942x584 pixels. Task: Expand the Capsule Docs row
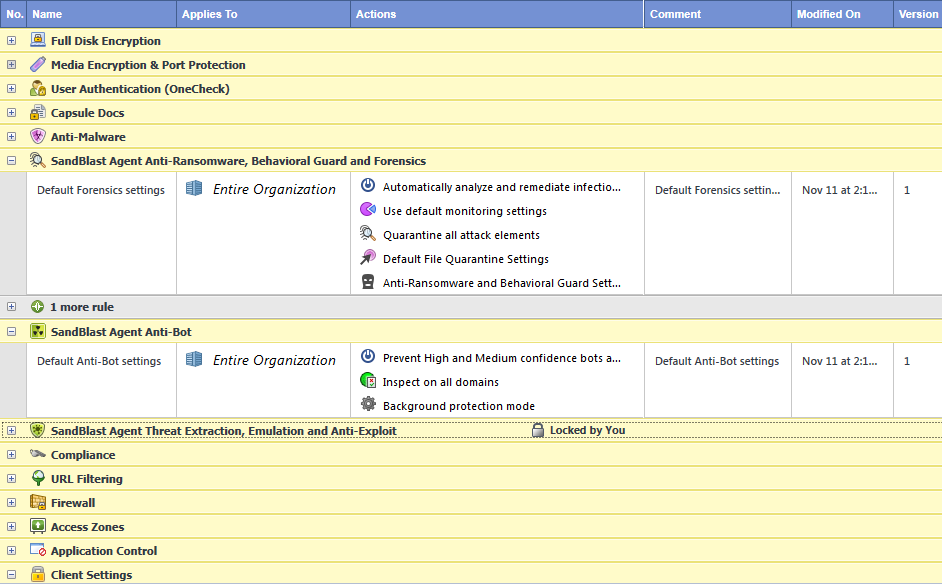[x=11, y=112]
